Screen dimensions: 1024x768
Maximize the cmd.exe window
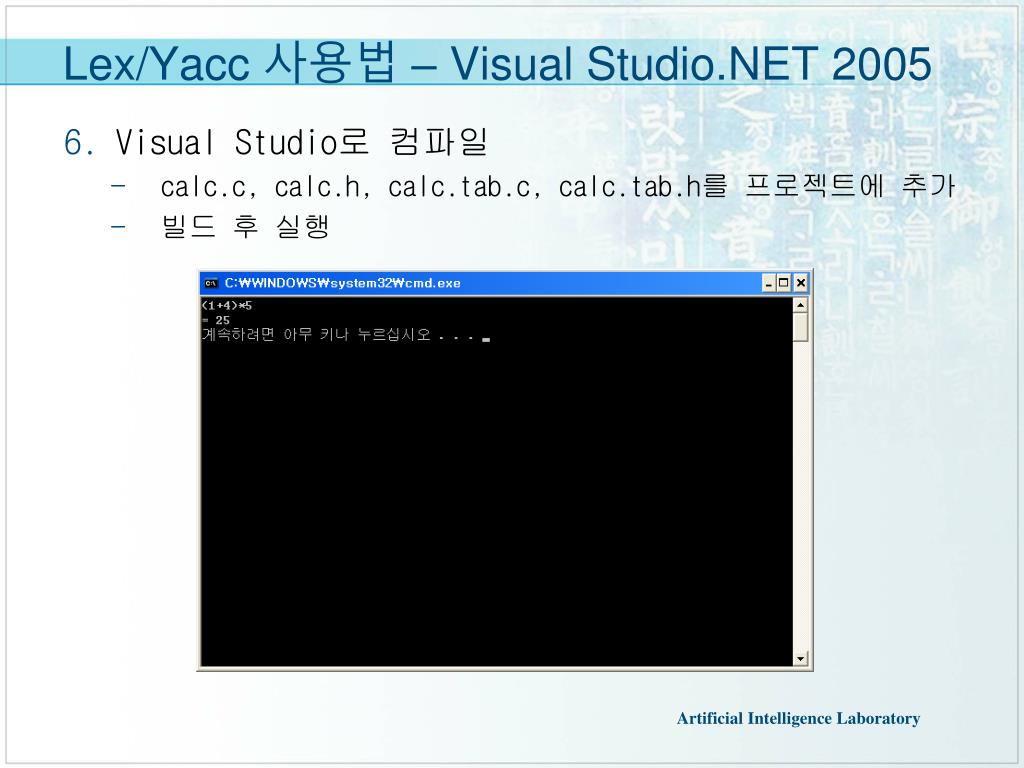(784, 283)
